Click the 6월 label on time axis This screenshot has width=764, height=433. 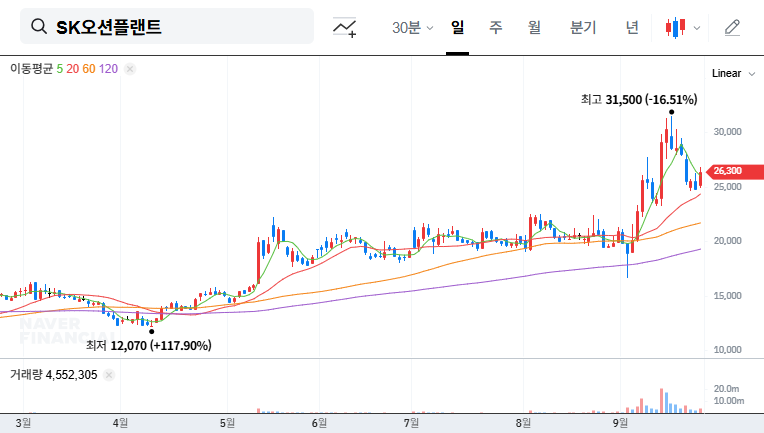coord(319,423)
